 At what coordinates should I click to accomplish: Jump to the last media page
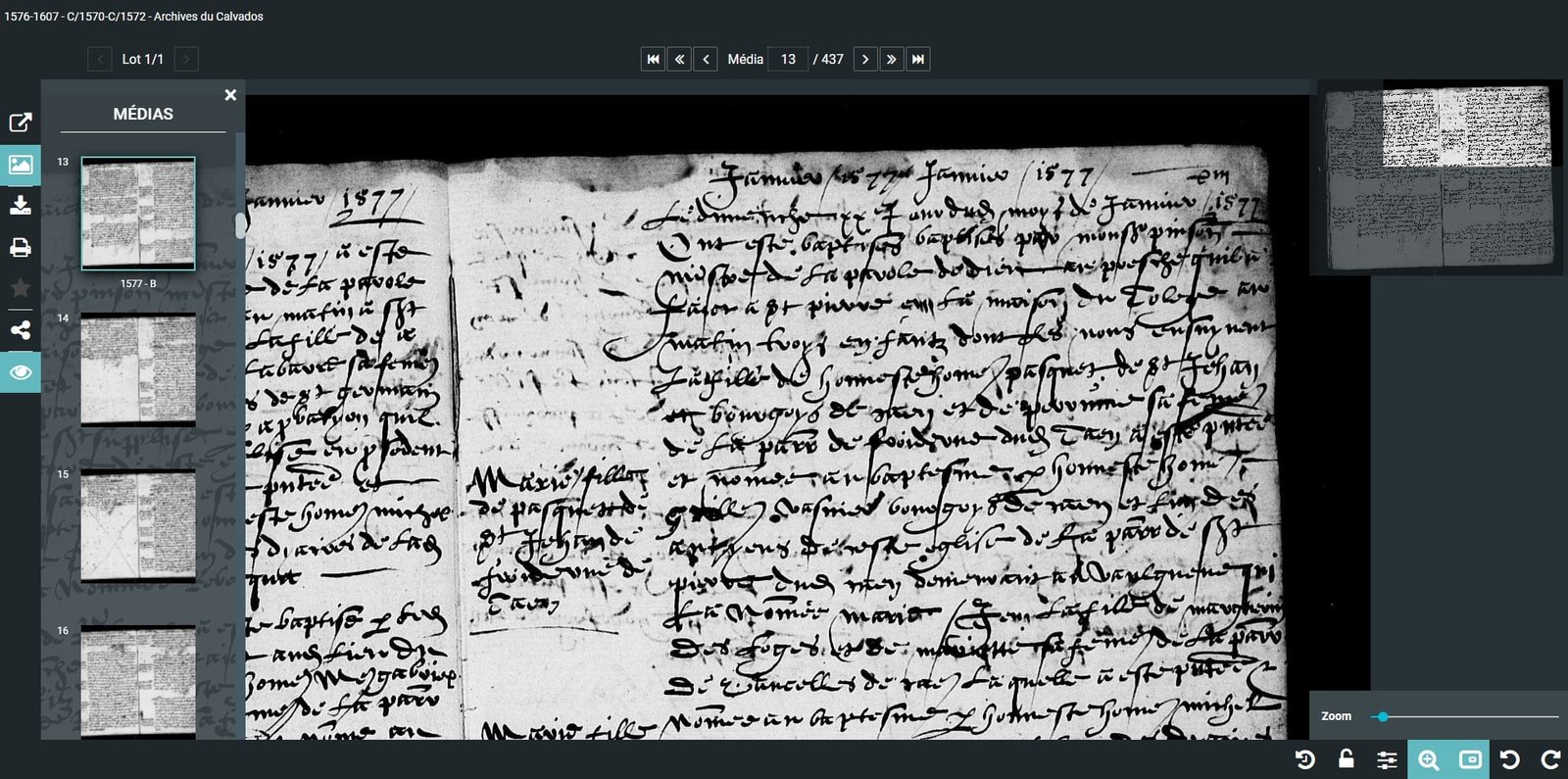917,60
